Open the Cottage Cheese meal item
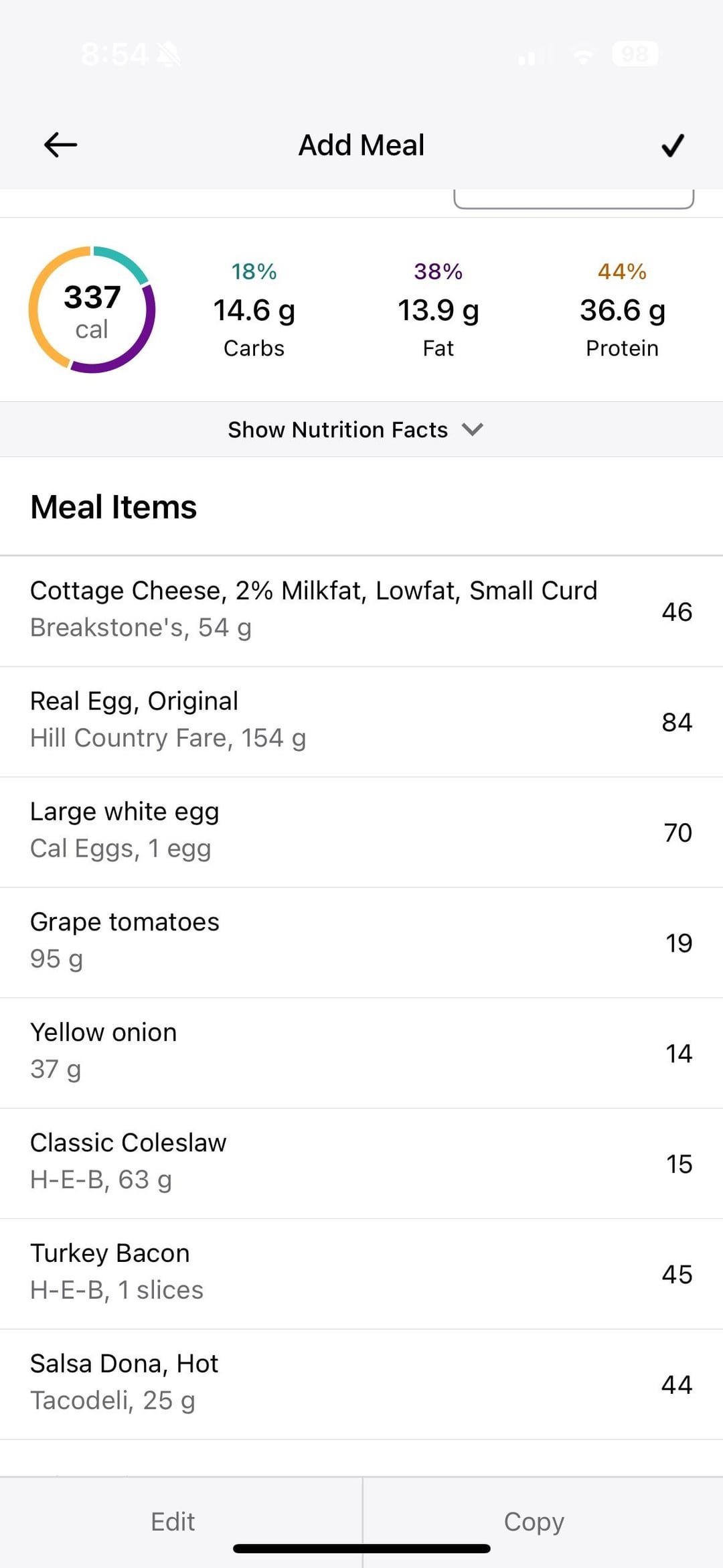 coord(361,610)
